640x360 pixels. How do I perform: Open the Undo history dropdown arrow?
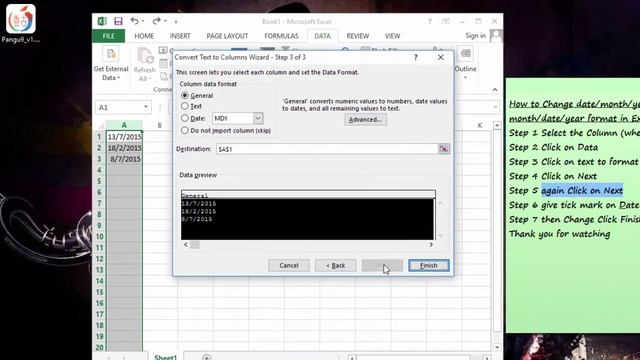[143, 21]
